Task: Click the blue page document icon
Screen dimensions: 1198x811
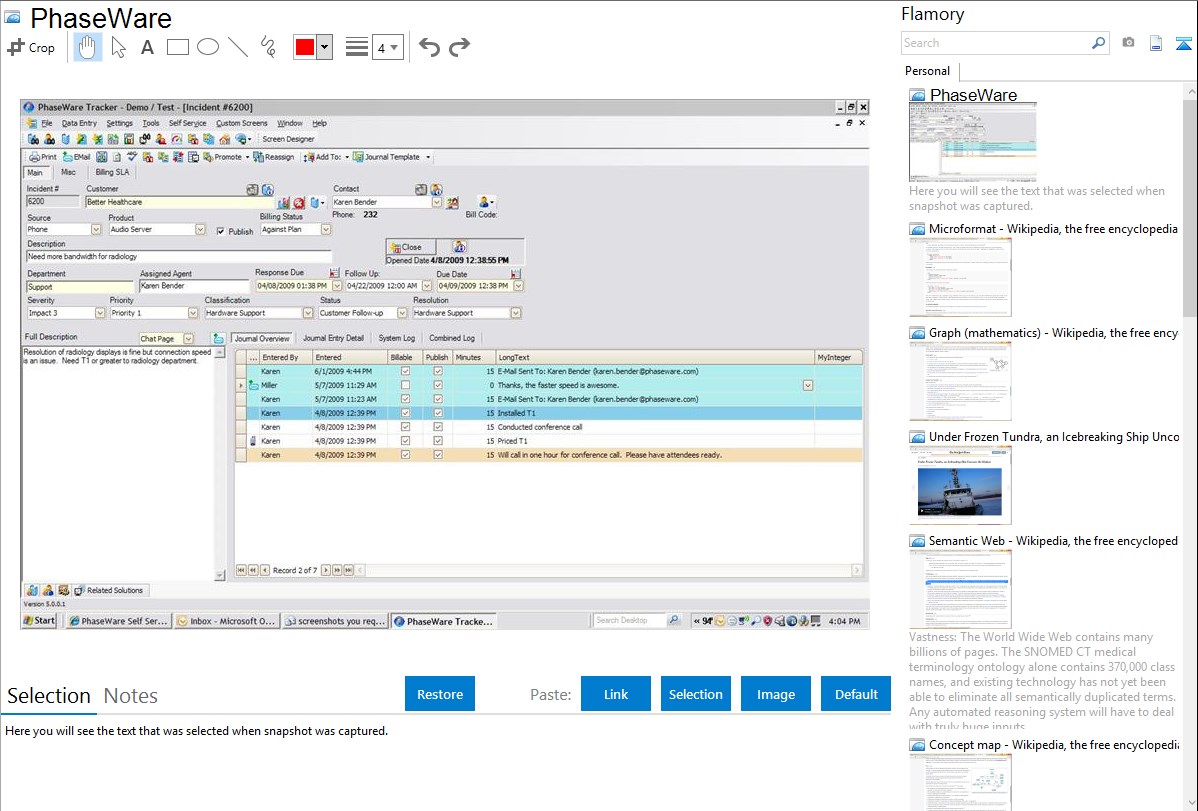Action: coord(1156,44)
